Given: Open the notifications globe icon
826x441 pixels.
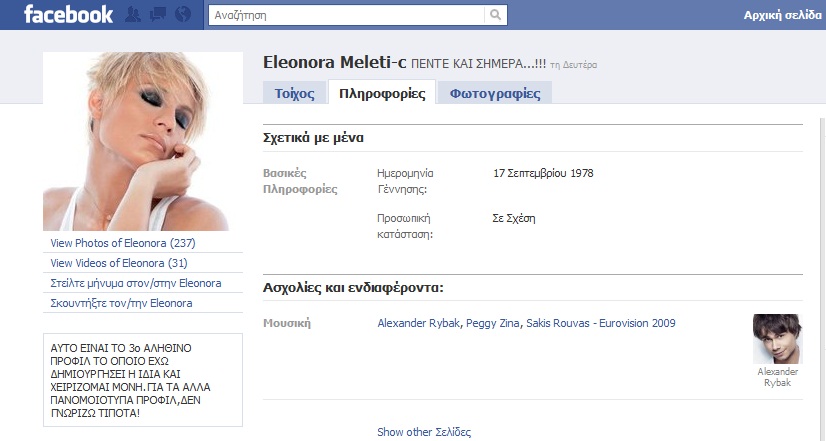Looking at the screenshot, I should pyautogui.click(x=183, y=15).
